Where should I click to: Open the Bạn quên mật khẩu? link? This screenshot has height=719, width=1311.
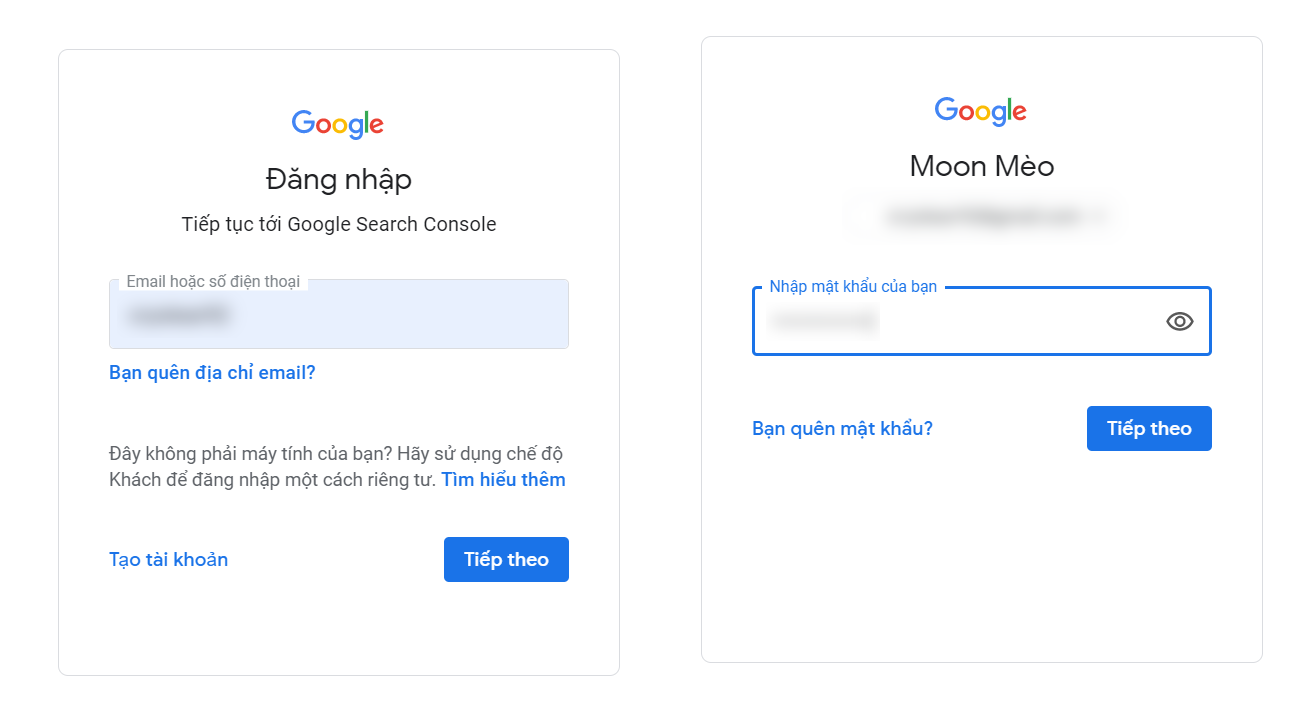coord(842,429)
